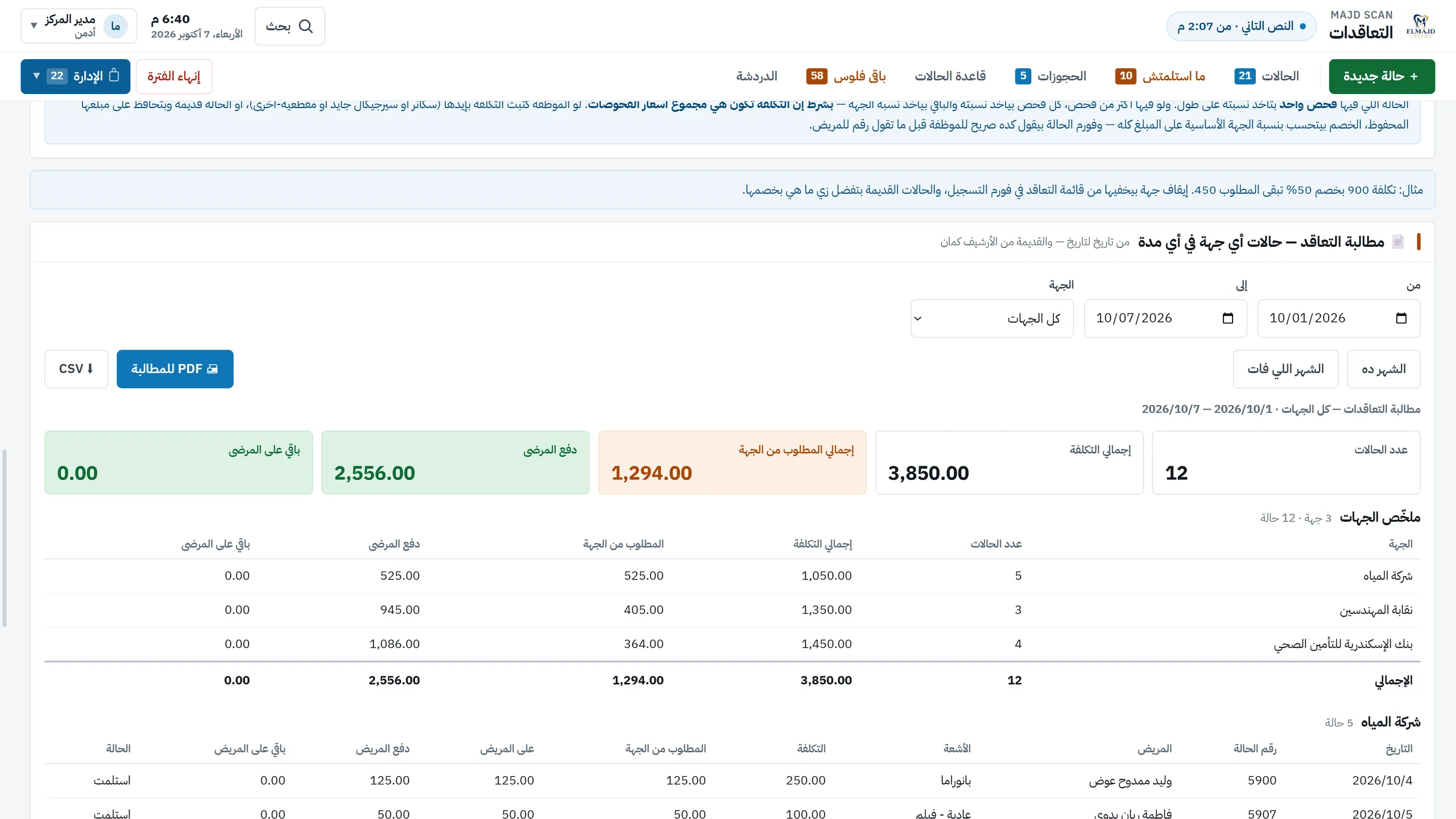Click the بحث search box
Image resolution: width=1456 pixels, height=819 pixels.
click(290, 26)
